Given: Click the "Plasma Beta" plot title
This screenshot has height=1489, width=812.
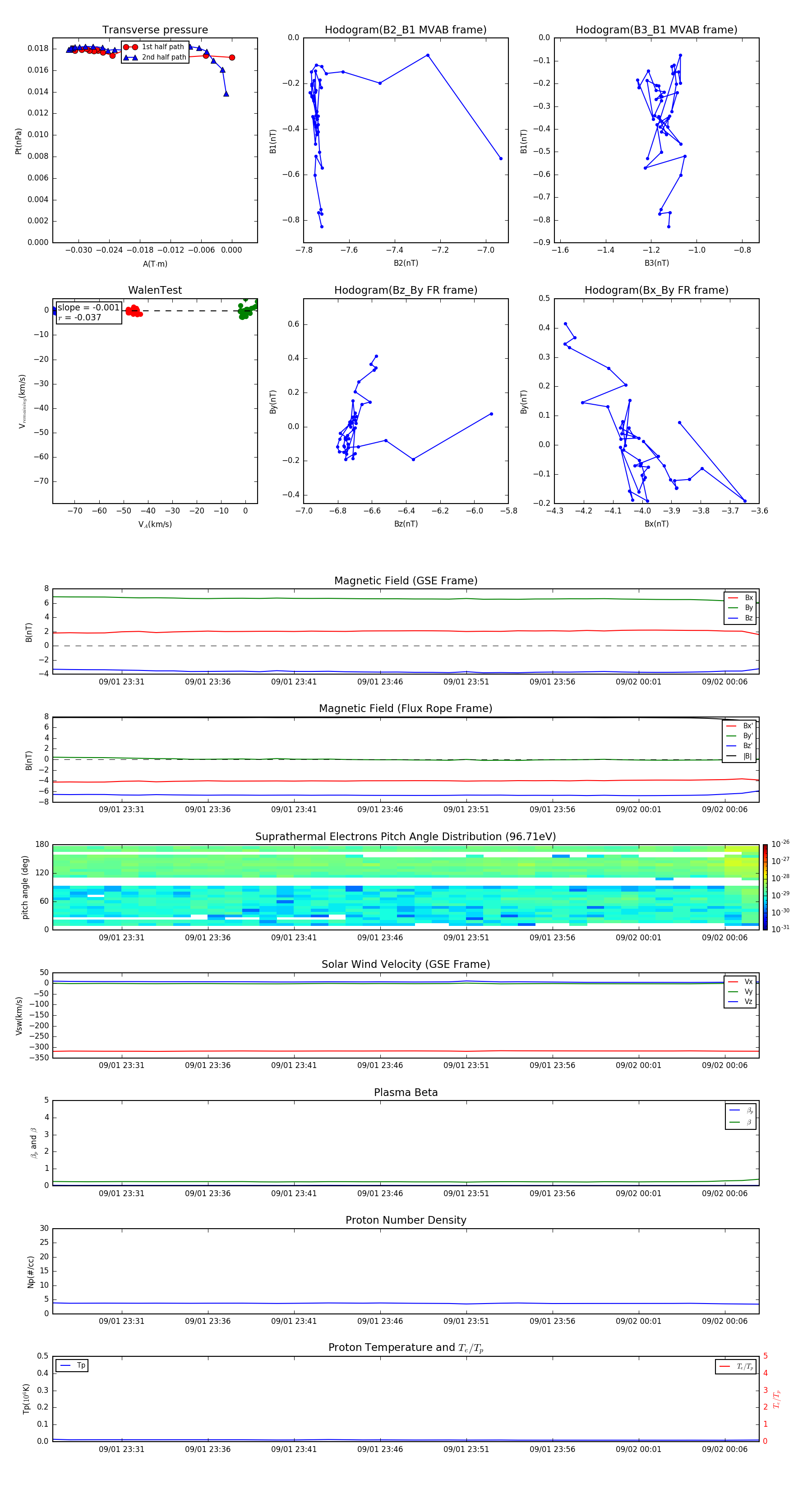Looking at the screenshot, I should pyautogui.click(x=406, y=1093).
